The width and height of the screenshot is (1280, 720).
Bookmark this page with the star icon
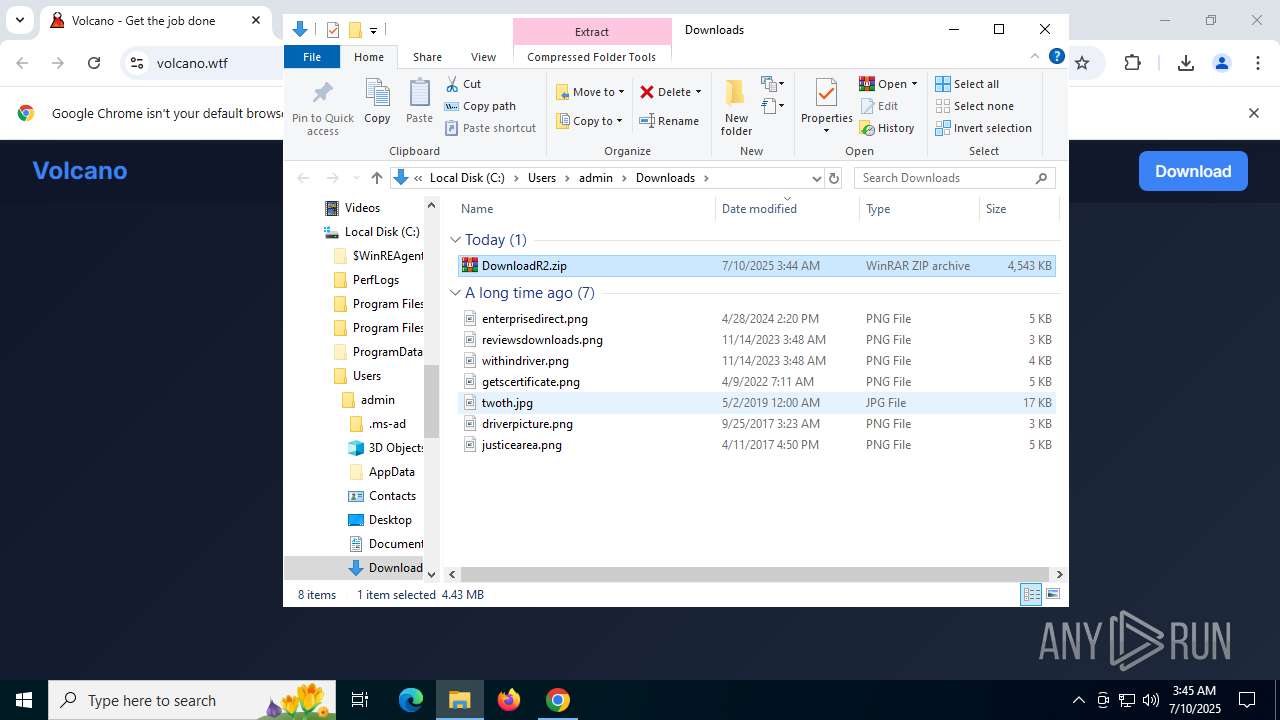pyautogui.click(x=1082, y=63)
